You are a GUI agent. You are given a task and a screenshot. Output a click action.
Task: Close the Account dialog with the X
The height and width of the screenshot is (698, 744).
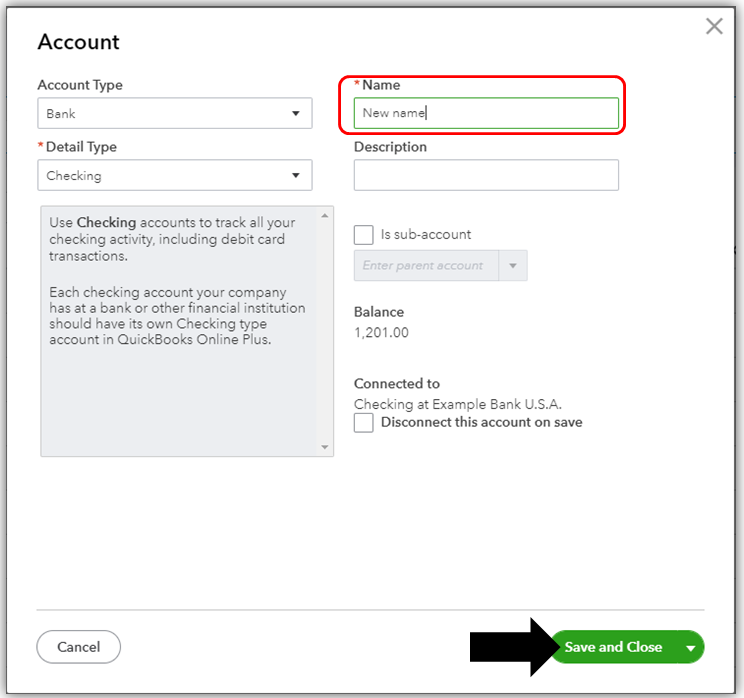coord(714,27)
